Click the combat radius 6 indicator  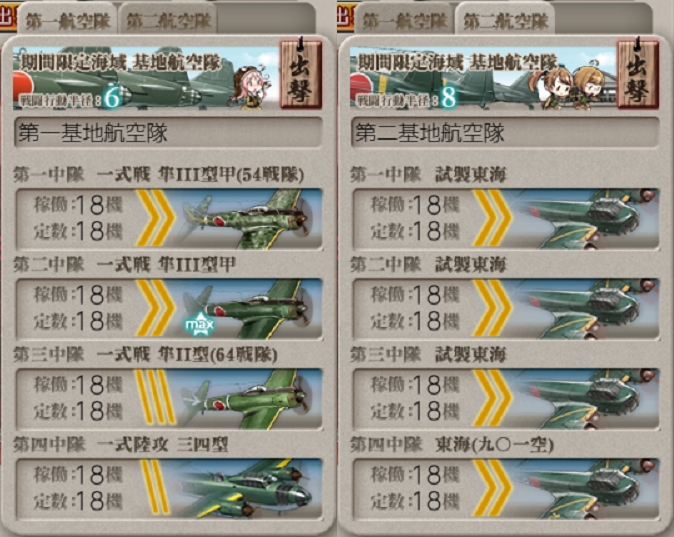[113, 98]
